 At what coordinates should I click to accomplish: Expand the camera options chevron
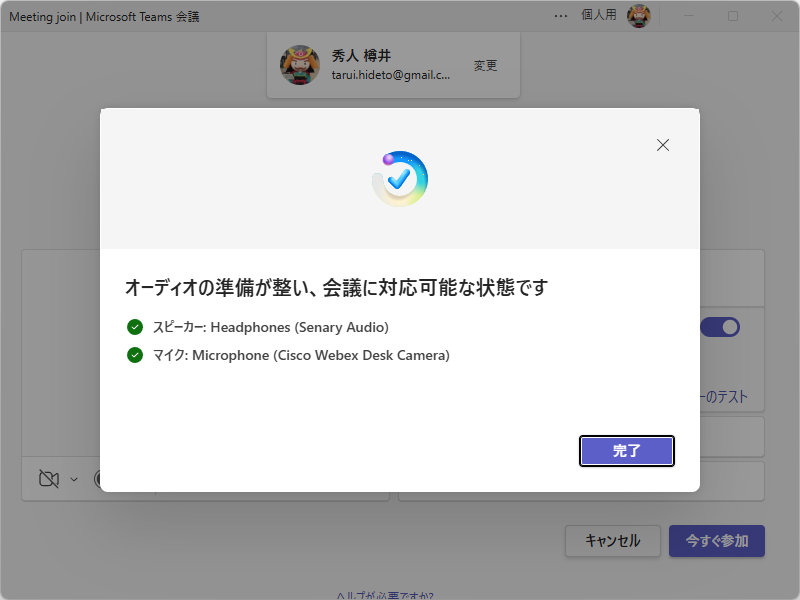pyautogui.click(x=74, y=480)
